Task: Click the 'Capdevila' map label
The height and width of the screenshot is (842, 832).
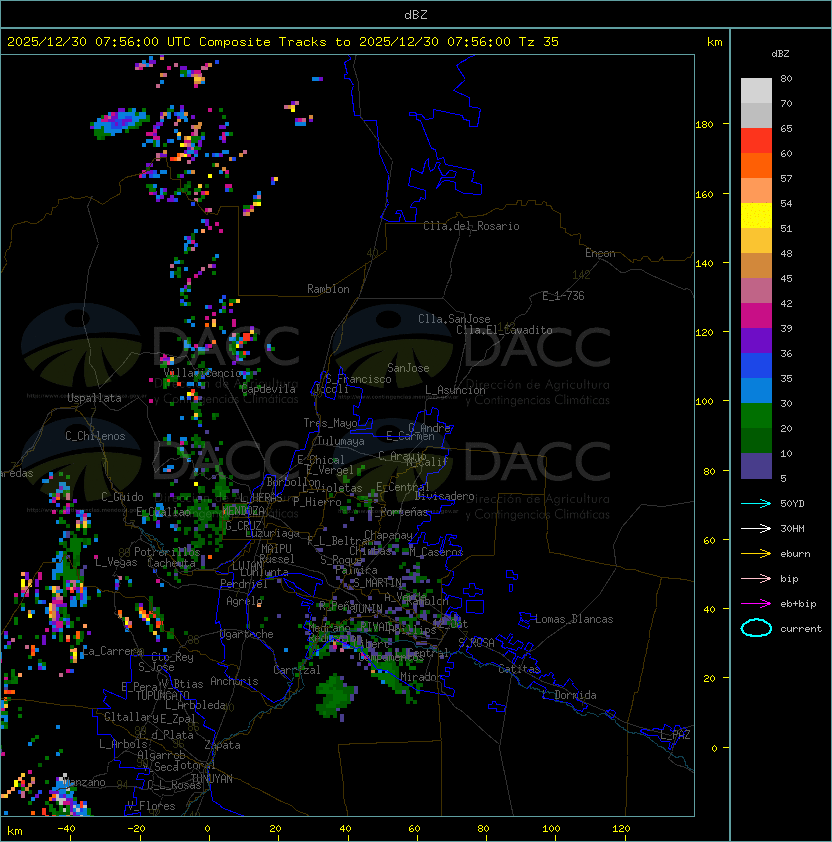Action: [268, 389]
